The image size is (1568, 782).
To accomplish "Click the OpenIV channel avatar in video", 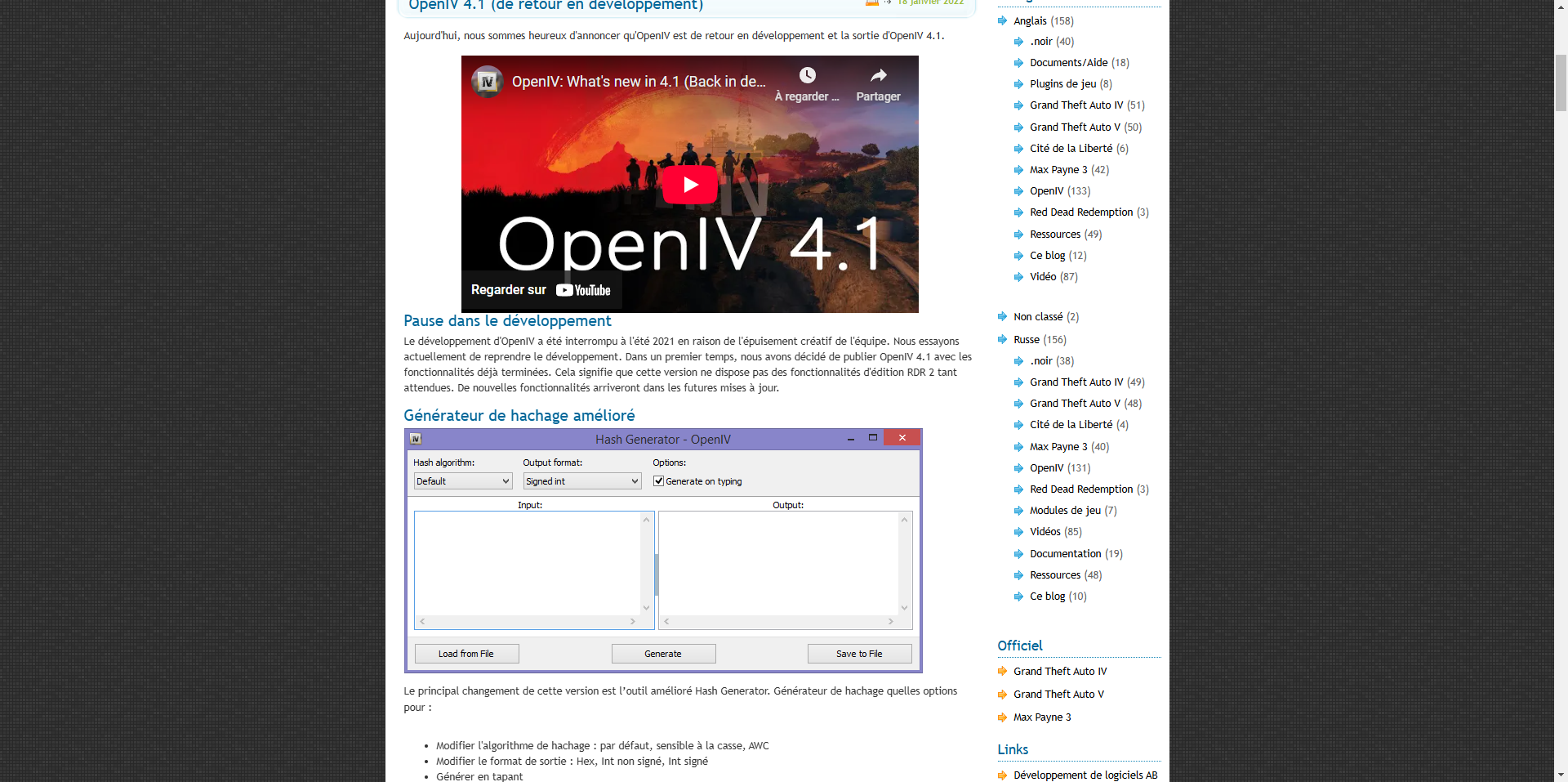I will tap(488, 82).
